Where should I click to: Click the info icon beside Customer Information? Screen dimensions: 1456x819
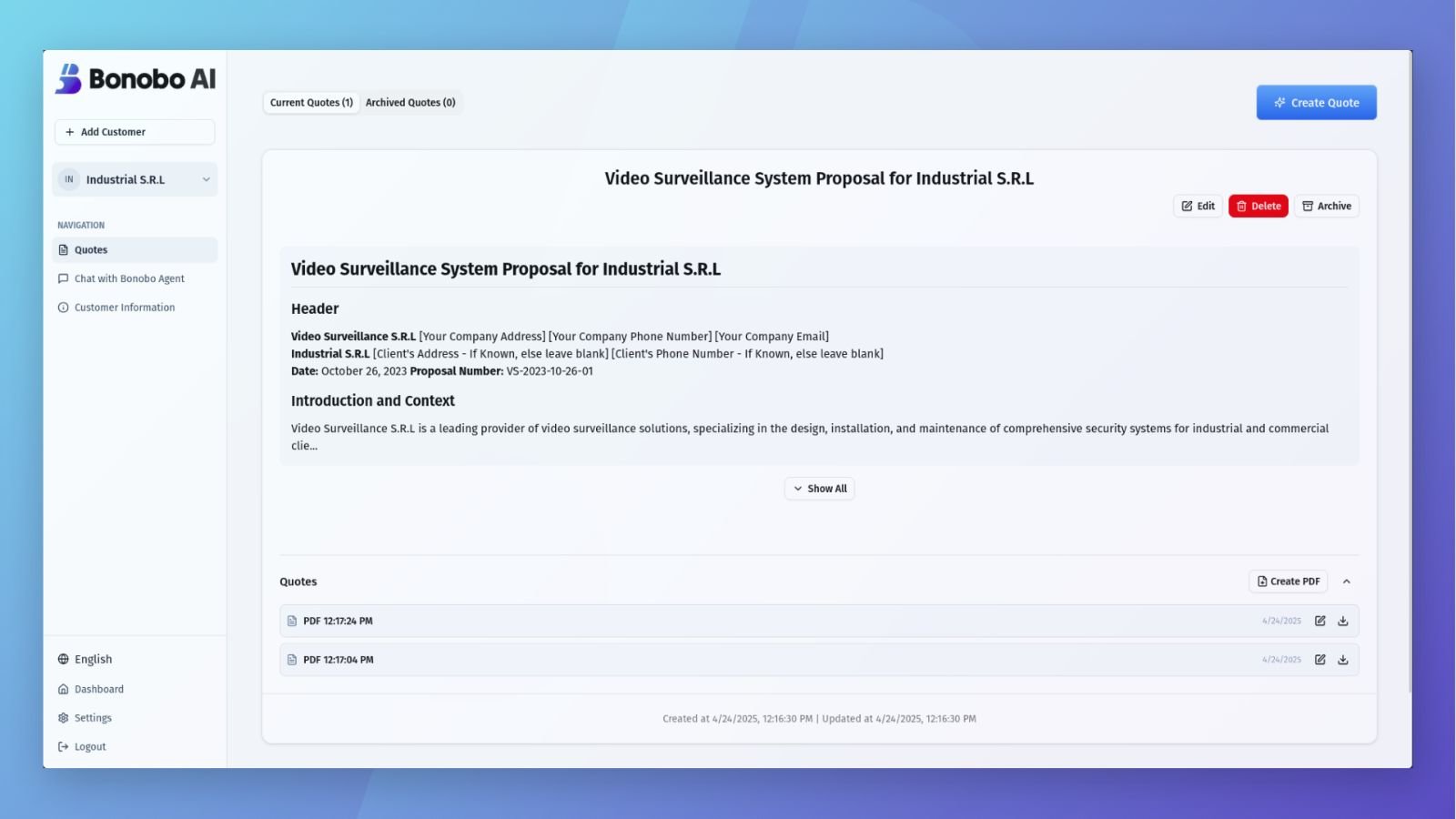pyautogui.click(x=63, y=308)
